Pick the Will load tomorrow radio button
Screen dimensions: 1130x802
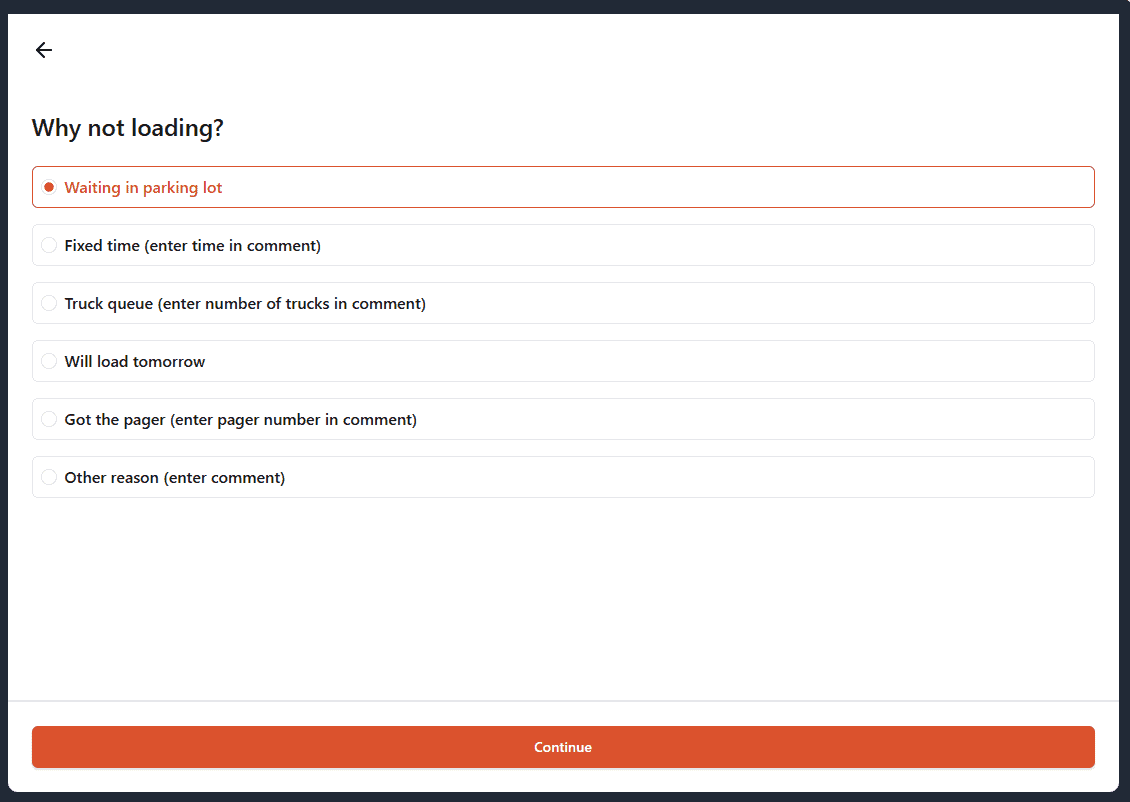click(x=49, y=362)
